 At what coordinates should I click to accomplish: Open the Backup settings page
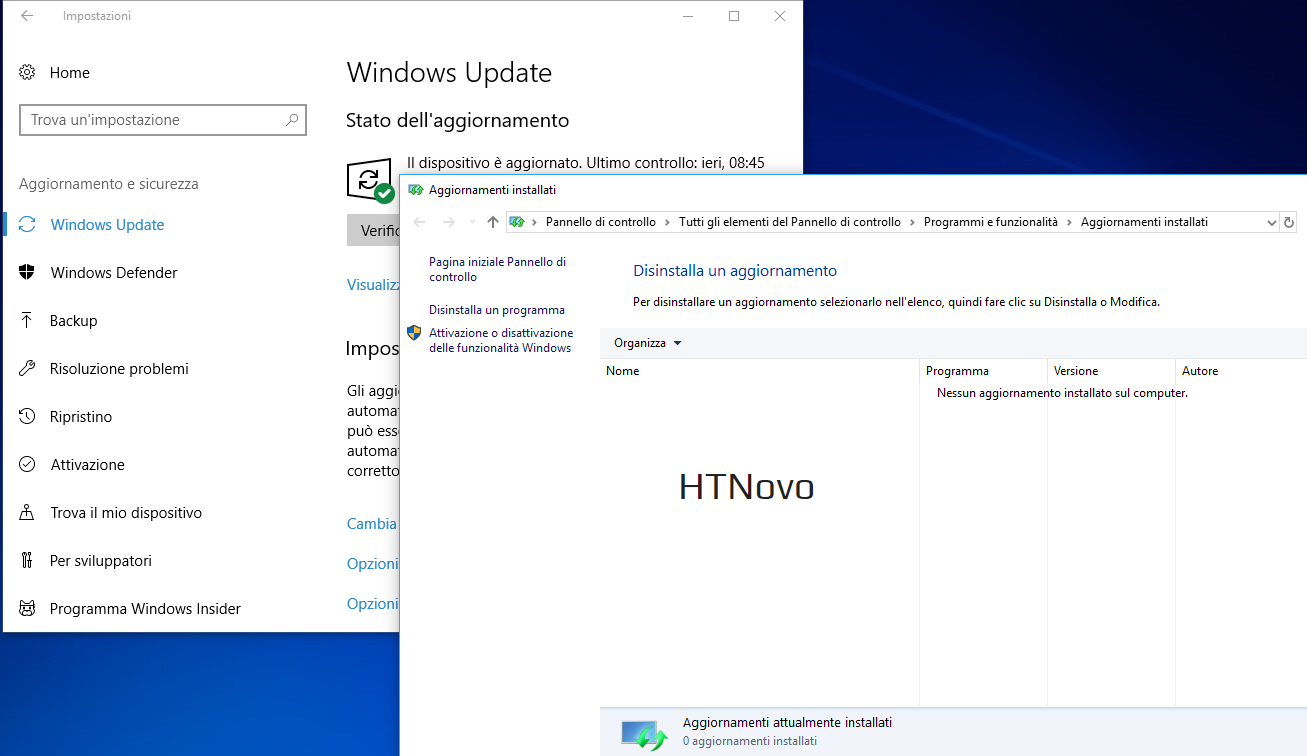tap(74, 321)
